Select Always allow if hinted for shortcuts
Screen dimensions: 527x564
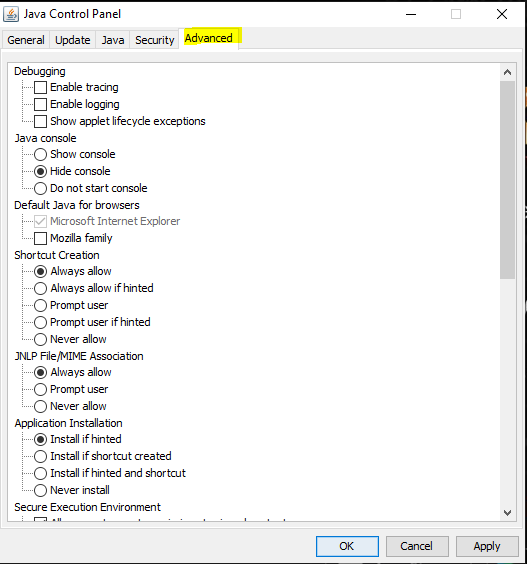pyautogui.click(x=40, y=288)
